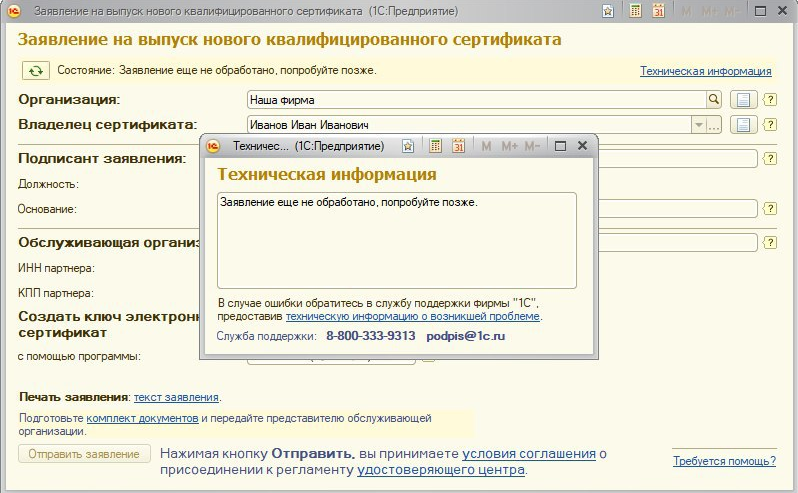Viewport: 798px width, 493px height.
Task: Open the удостоверяющего центра link
Action: click(x=441, y=470)
